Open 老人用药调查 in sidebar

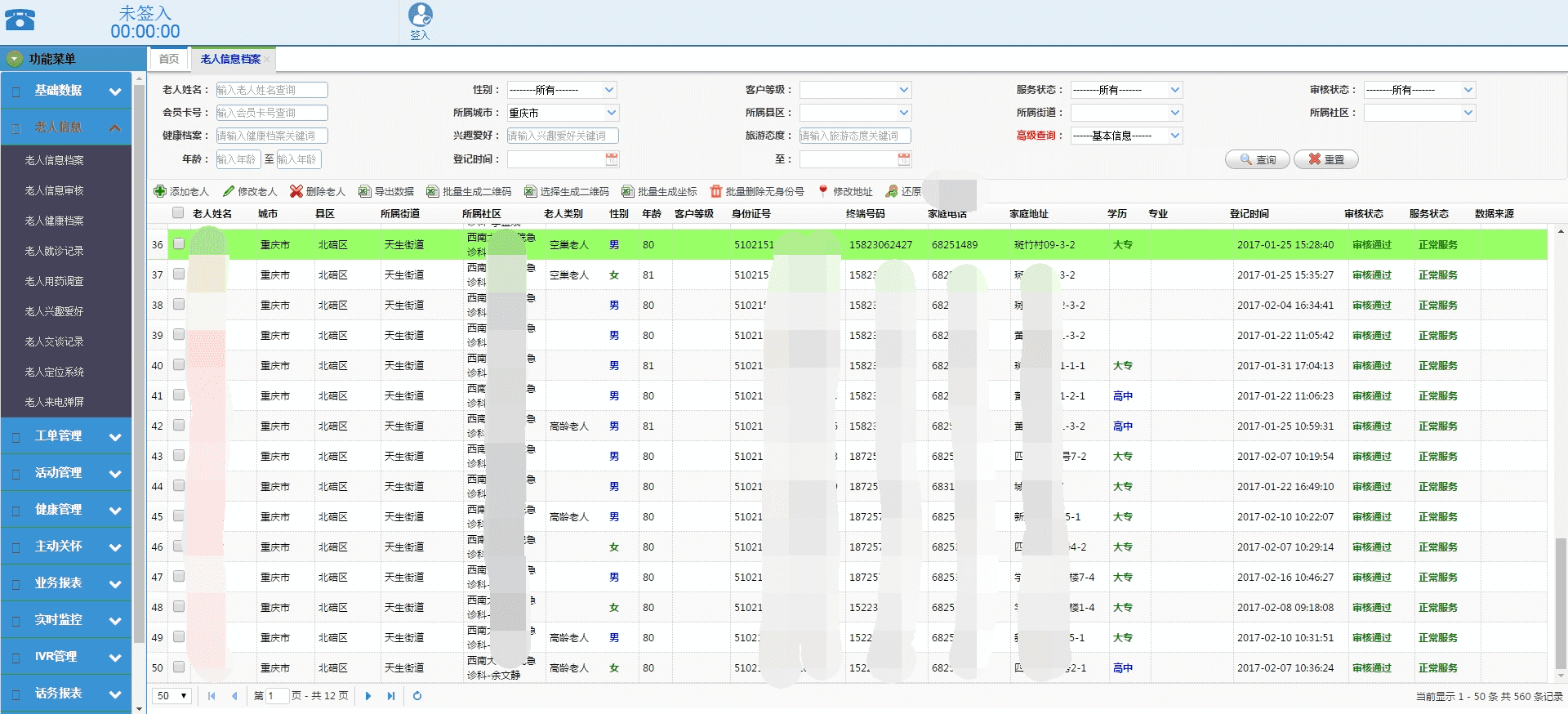point(55,281)
